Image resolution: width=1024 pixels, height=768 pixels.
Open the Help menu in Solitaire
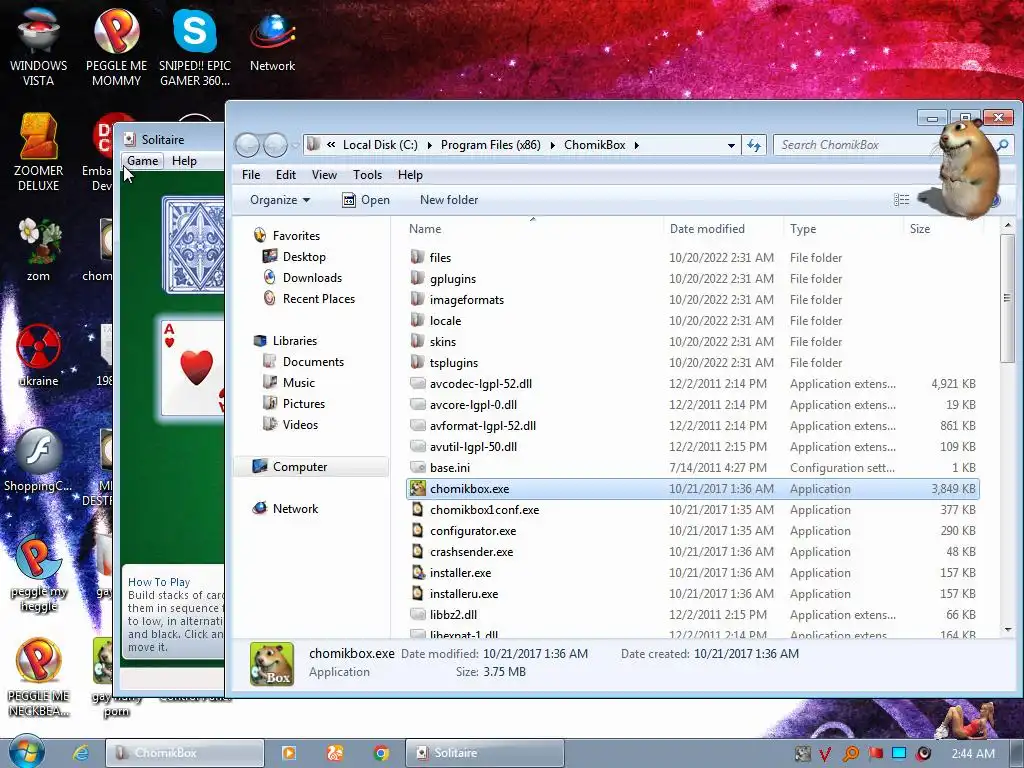pos(184,161)
